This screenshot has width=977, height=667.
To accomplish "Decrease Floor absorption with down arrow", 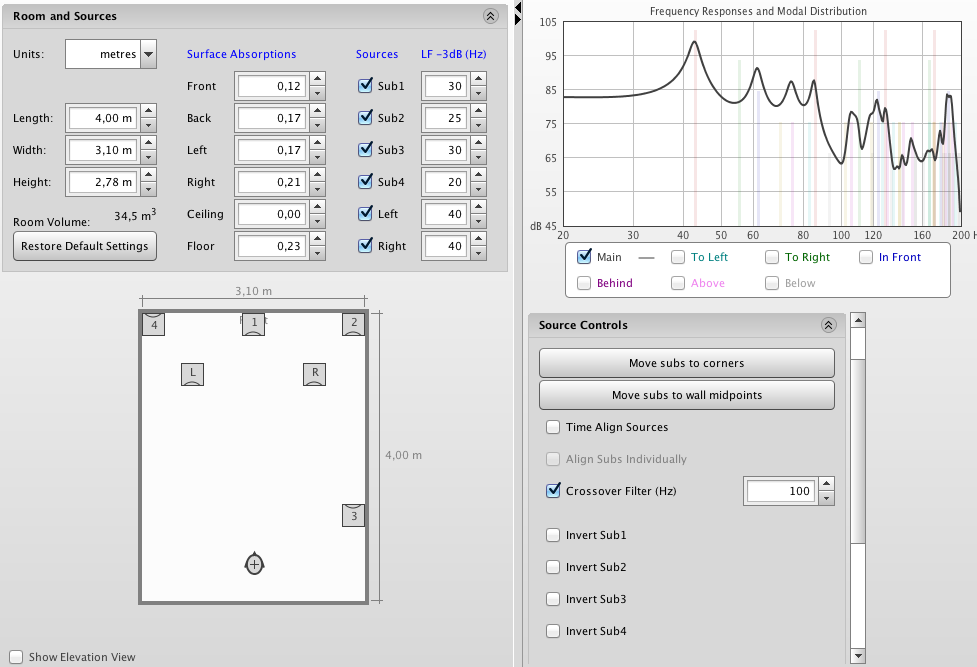I will [318, 253].
